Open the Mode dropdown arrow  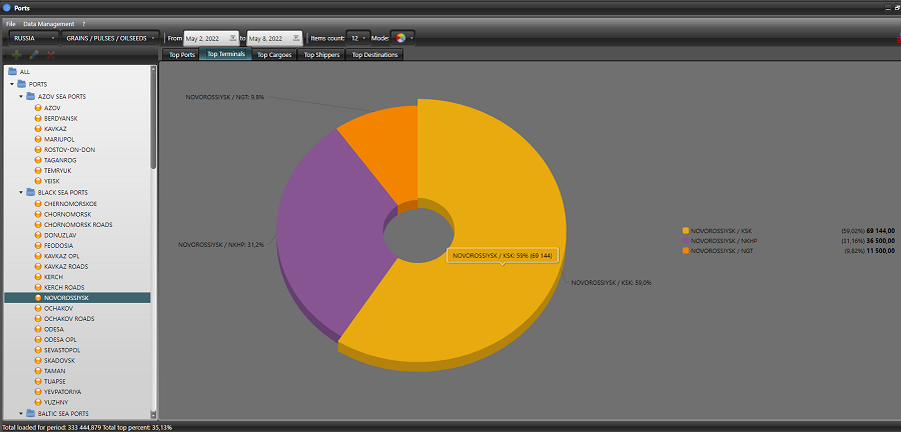412,38
